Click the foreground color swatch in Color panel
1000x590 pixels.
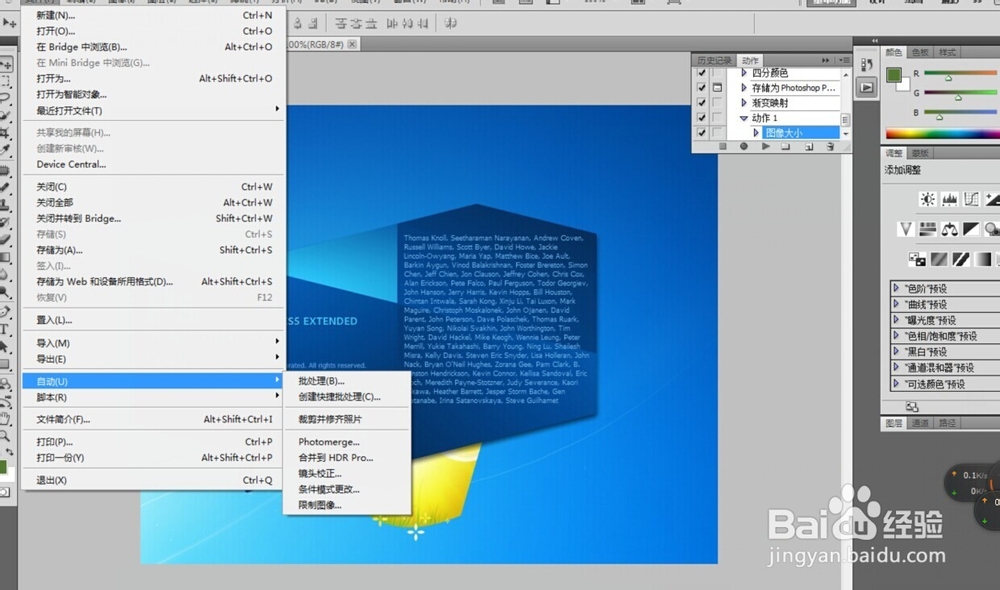coord(893,75)
